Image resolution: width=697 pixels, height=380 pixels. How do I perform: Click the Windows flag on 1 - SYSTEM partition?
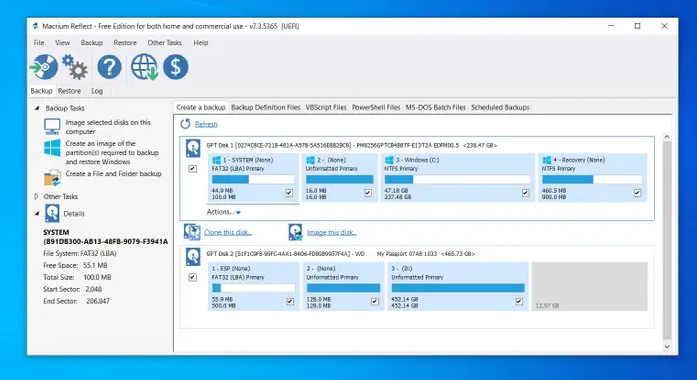click(216, 160)
